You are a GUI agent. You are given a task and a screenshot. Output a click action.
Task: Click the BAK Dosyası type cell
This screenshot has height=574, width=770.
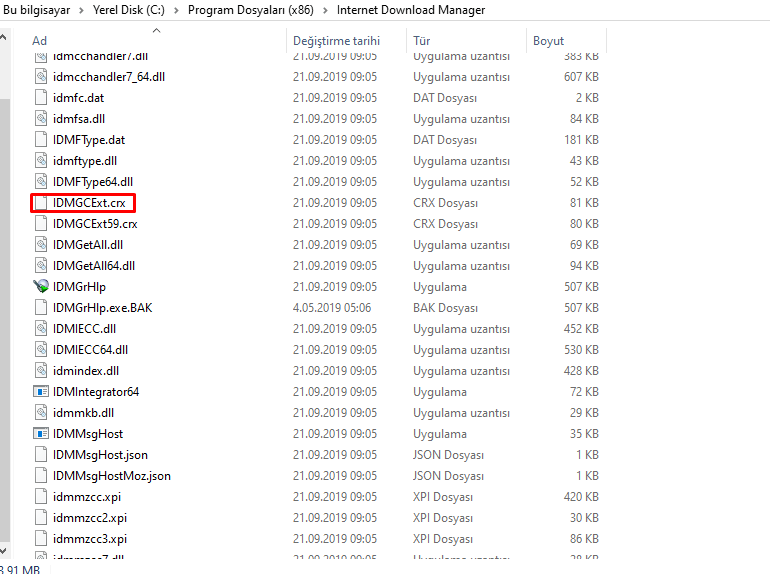coord(445,308)
